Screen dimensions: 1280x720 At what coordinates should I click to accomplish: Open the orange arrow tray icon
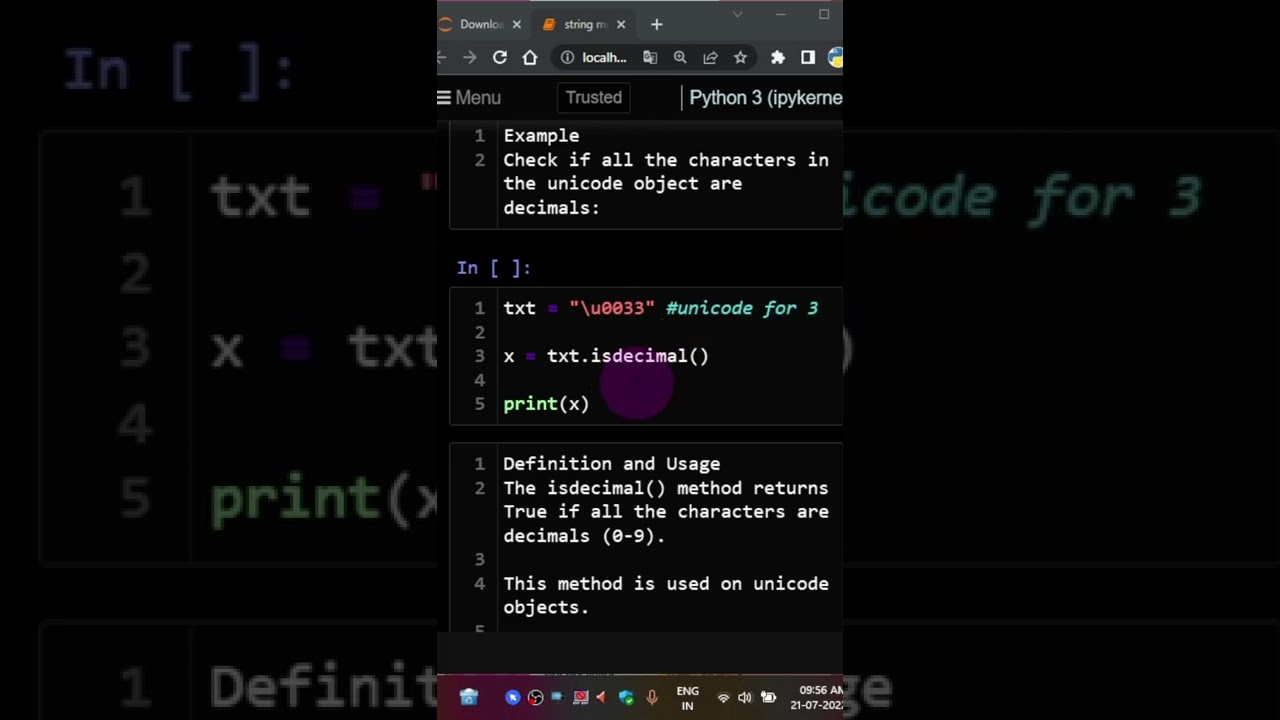point(601,698)
